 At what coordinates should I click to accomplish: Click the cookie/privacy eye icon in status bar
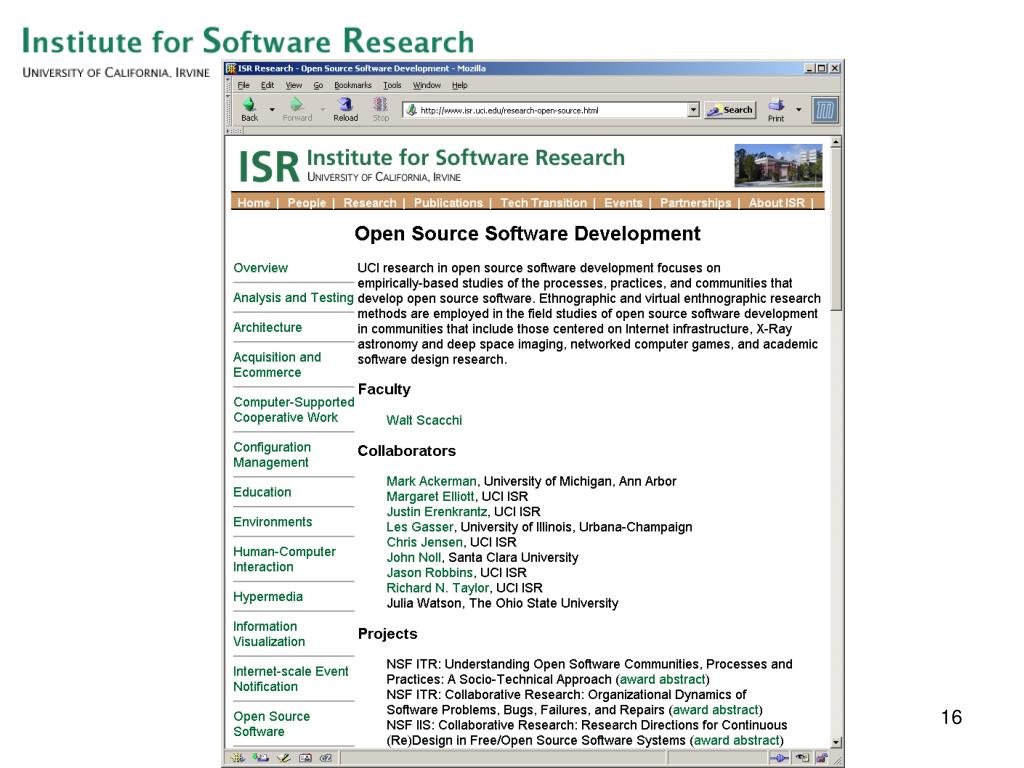(802, 758)
